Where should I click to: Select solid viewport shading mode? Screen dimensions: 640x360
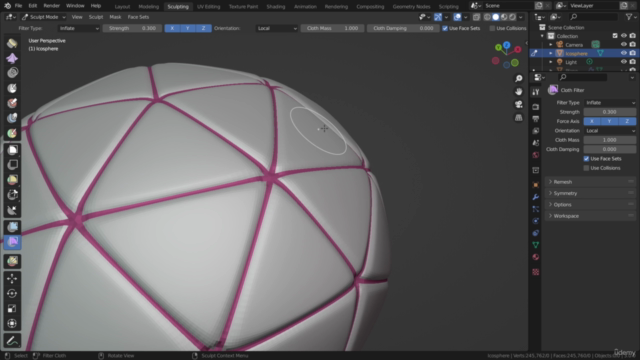496,17
